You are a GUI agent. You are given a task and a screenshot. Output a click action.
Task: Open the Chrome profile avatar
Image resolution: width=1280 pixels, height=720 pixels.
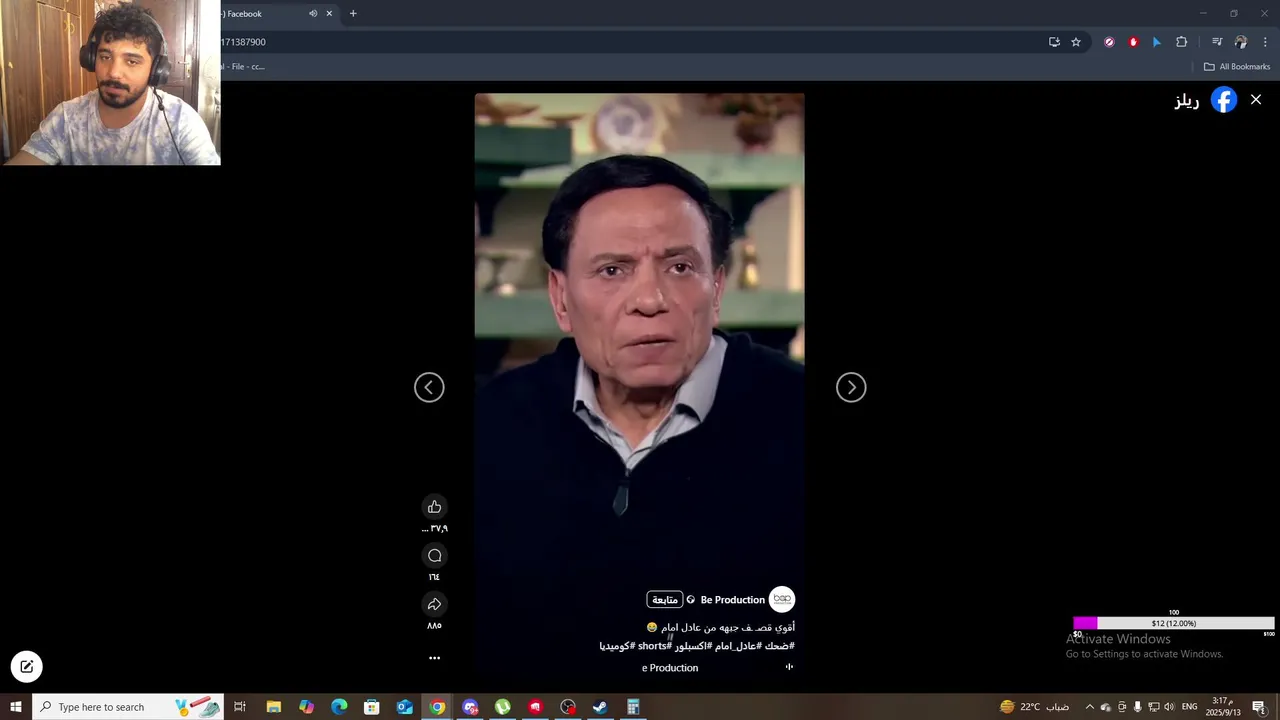point(1241,42)
